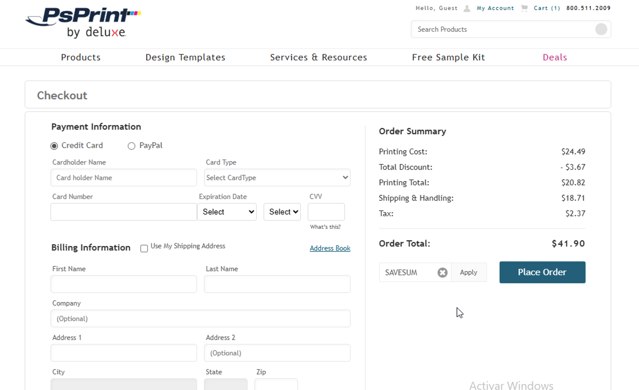
Task: Open Services & Resources menu
Action: point(319,57)
